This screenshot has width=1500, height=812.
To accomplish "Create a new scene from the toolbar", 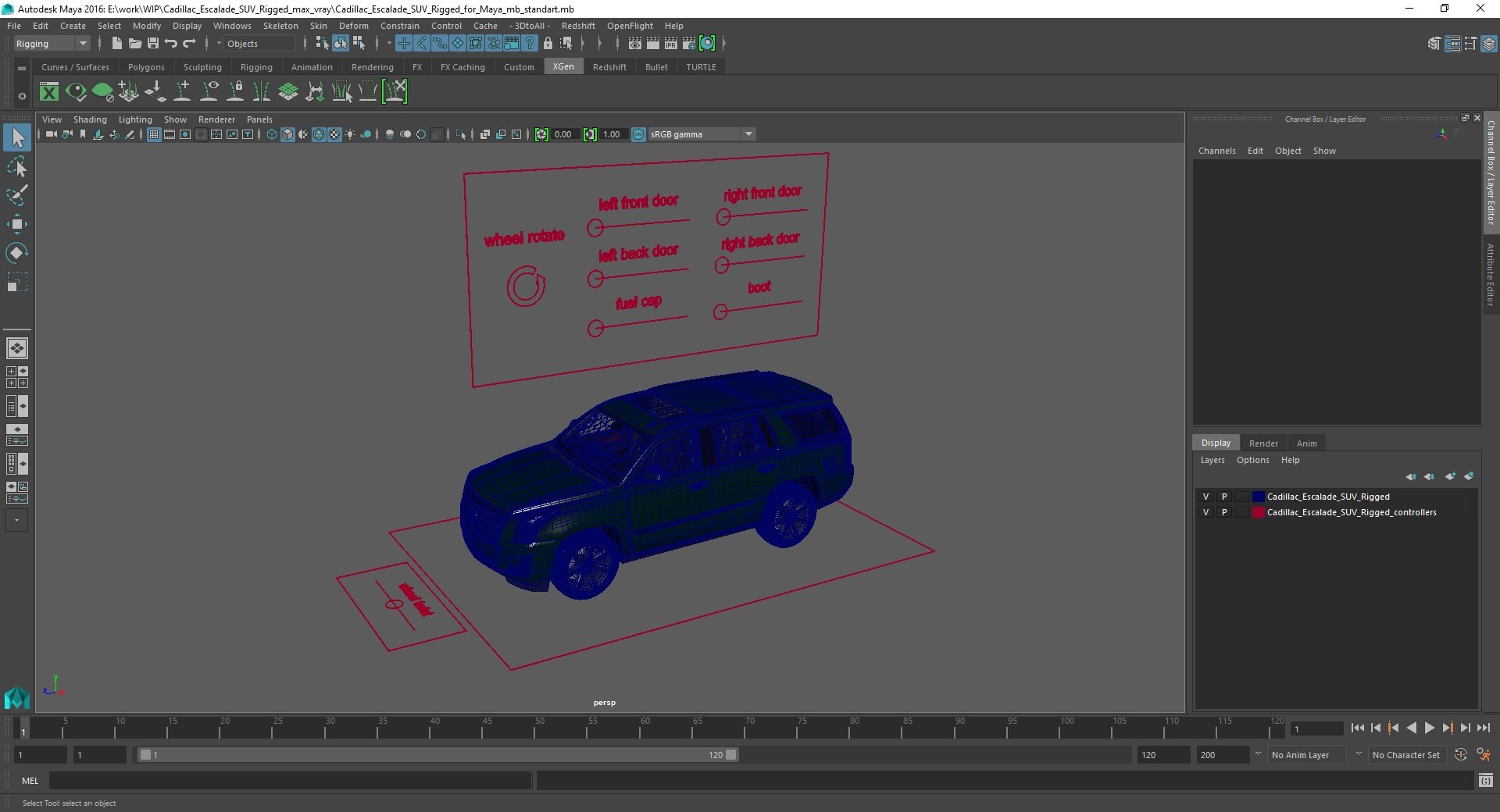I will click(x=116, y=44).
